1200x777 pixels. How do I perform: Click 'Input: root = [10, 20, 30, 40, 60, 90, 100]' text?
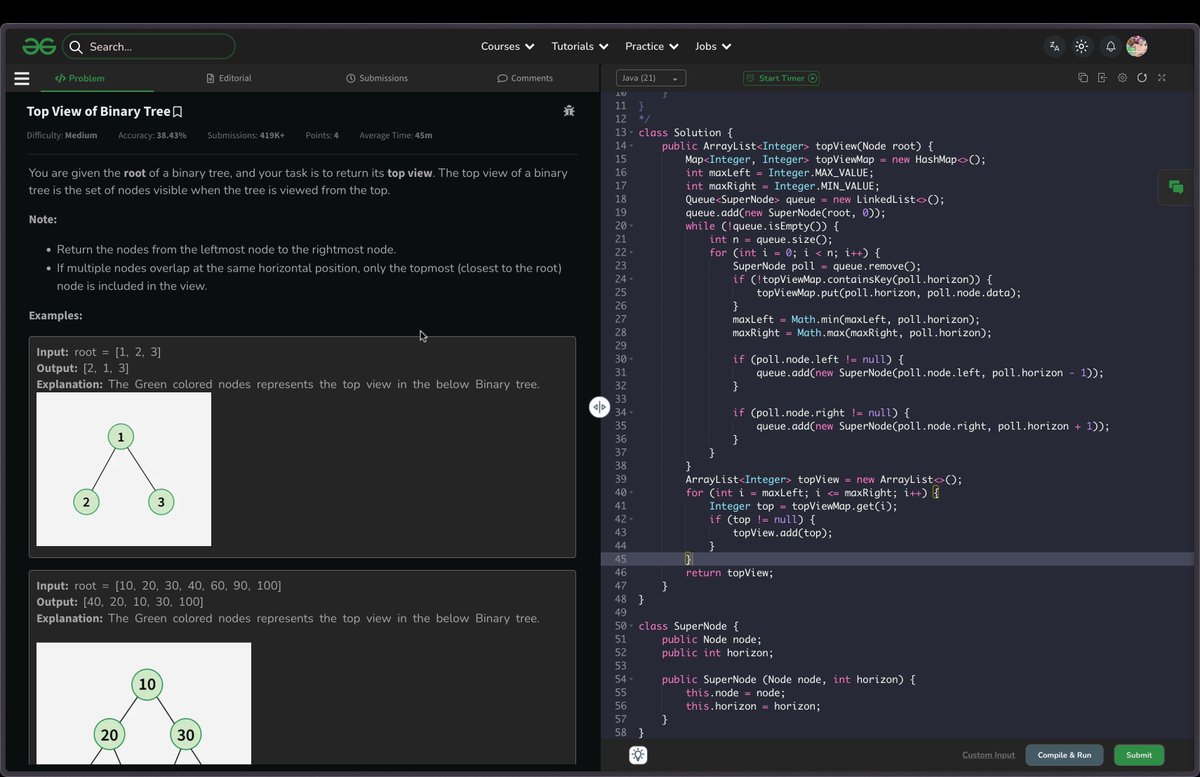159,585
